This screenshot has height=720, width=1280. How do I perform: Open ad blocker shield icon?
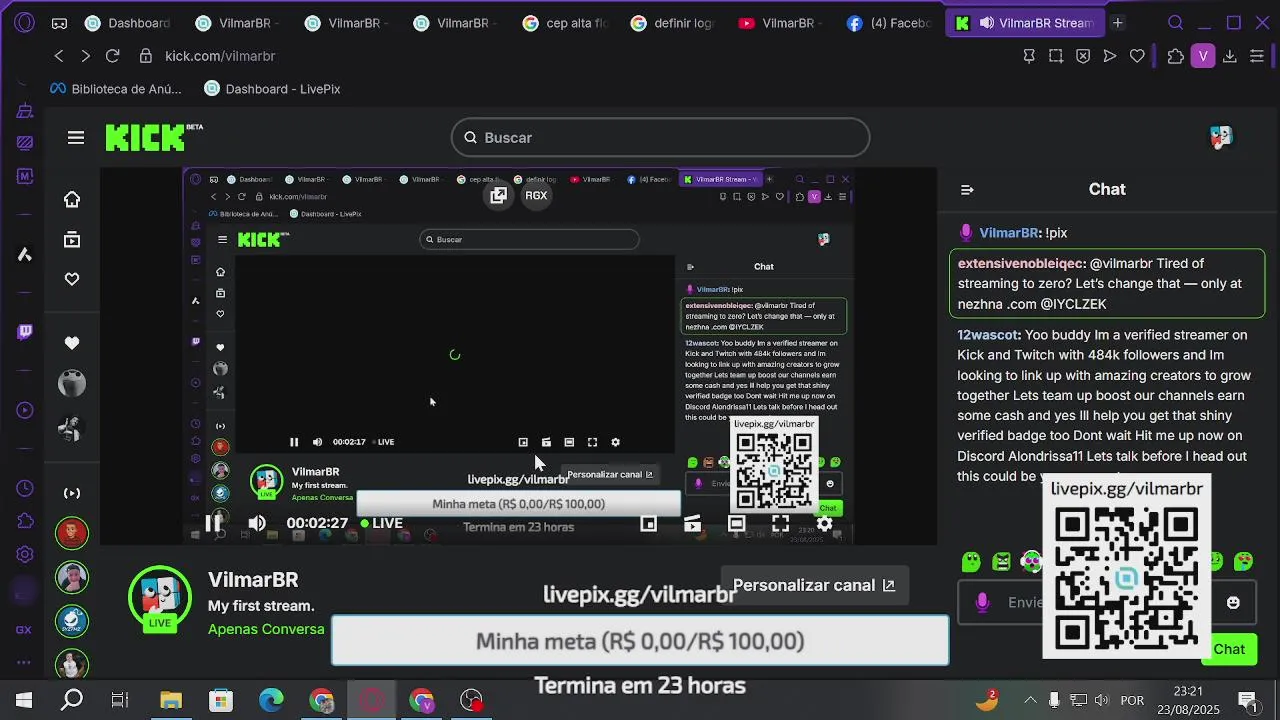(x=1083, y=56)
